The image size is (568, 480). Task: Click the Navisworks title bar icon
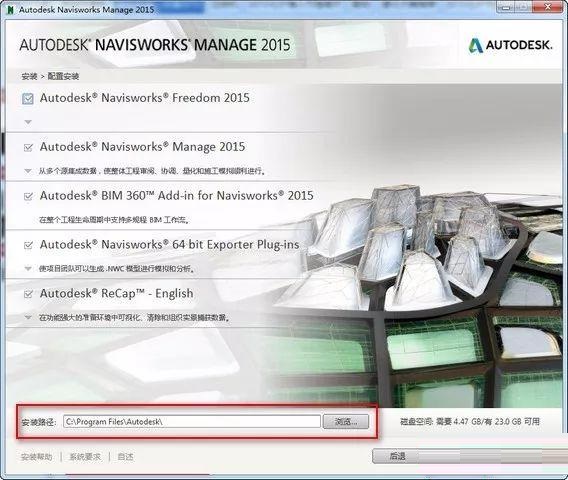[x=11, y=9]
